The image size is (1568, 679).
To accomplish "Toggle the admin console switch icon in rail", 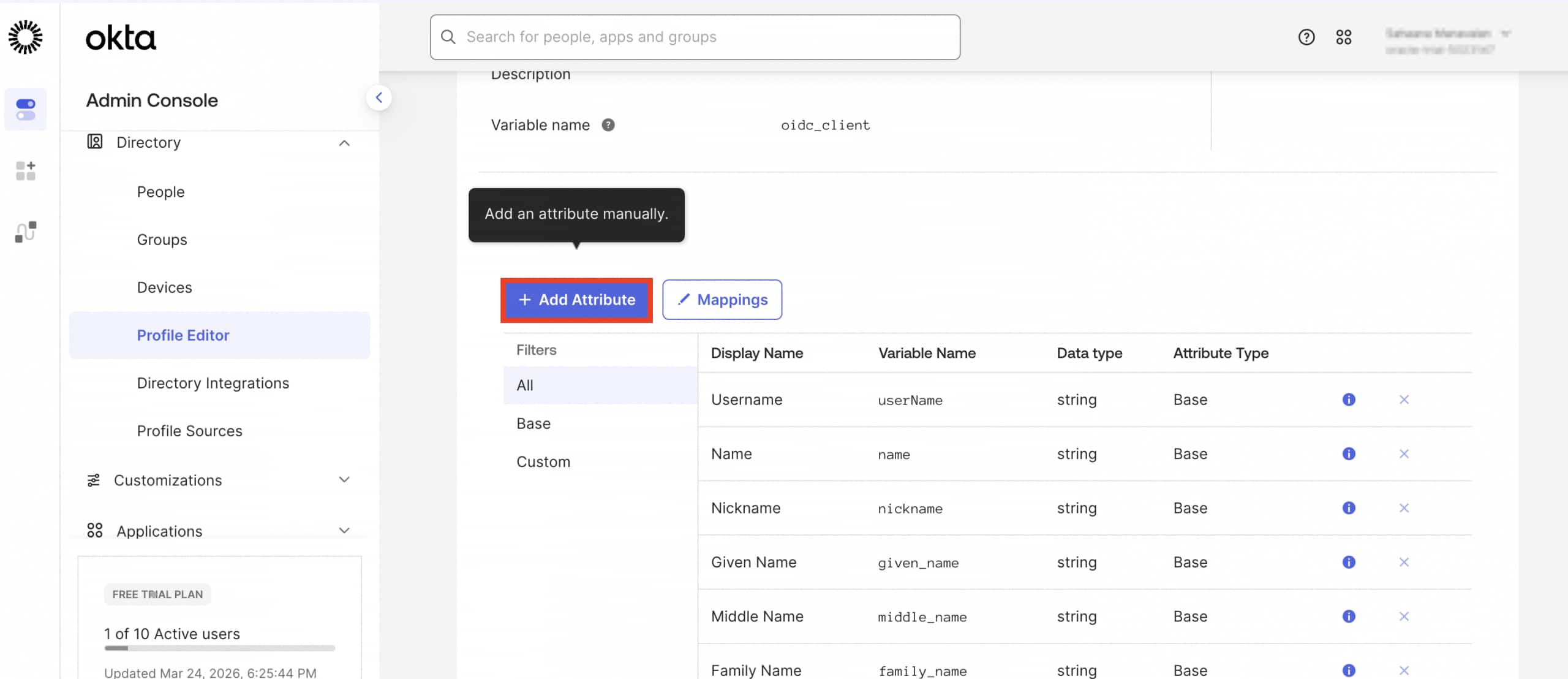I will (25, 110).
